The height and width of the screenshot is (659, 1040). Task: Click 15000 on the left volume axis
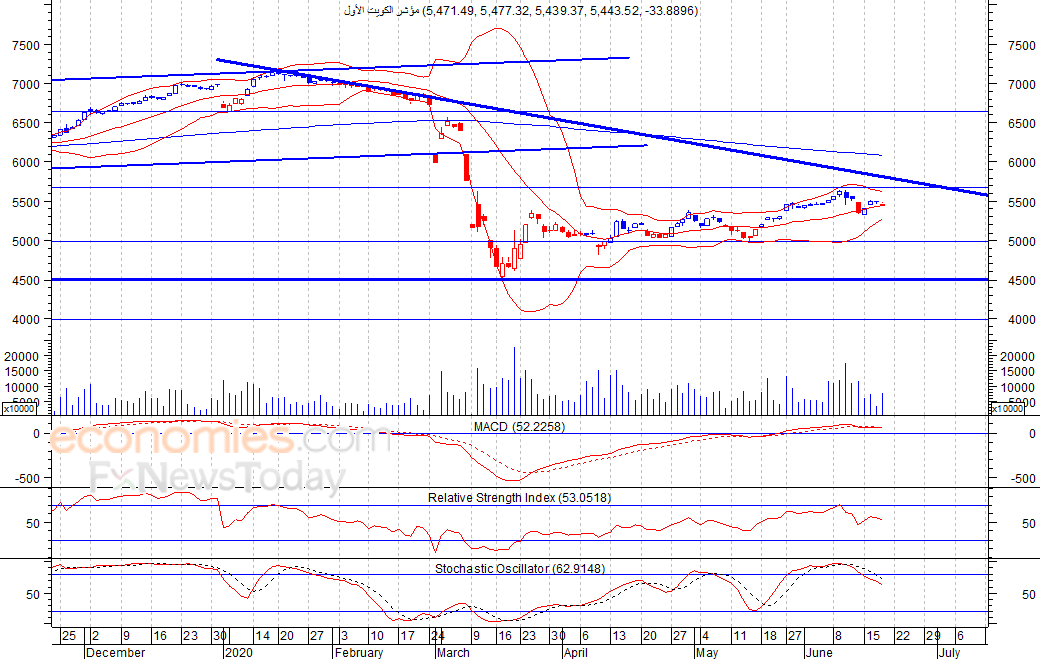22,372
